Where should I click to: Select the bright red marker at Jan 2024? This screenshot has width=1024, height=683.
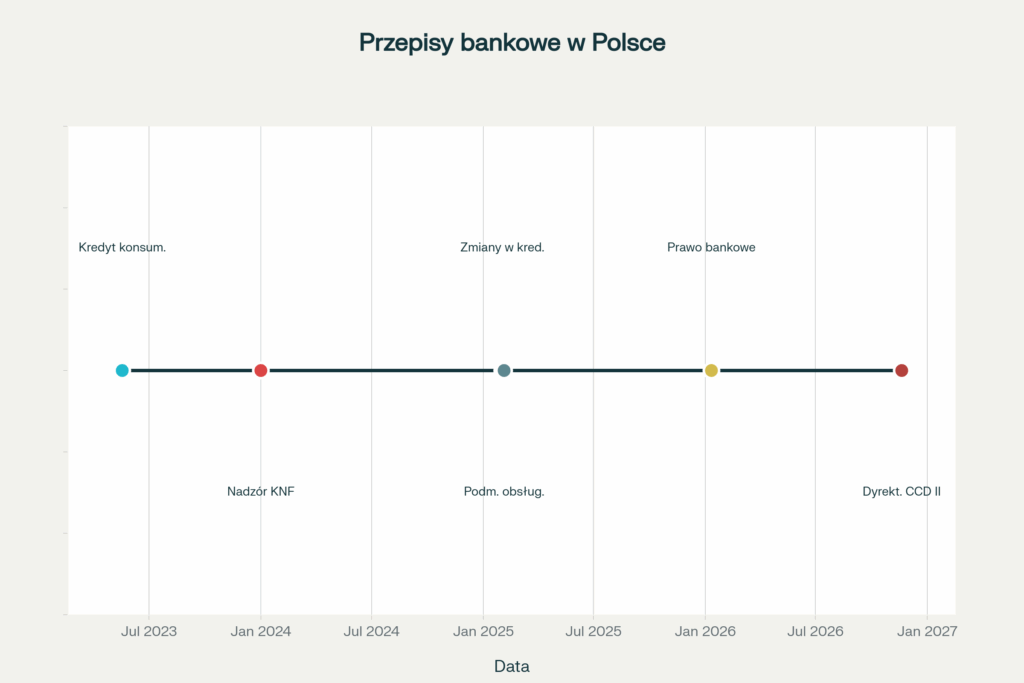pyautogui.click(x=261, y=370)
